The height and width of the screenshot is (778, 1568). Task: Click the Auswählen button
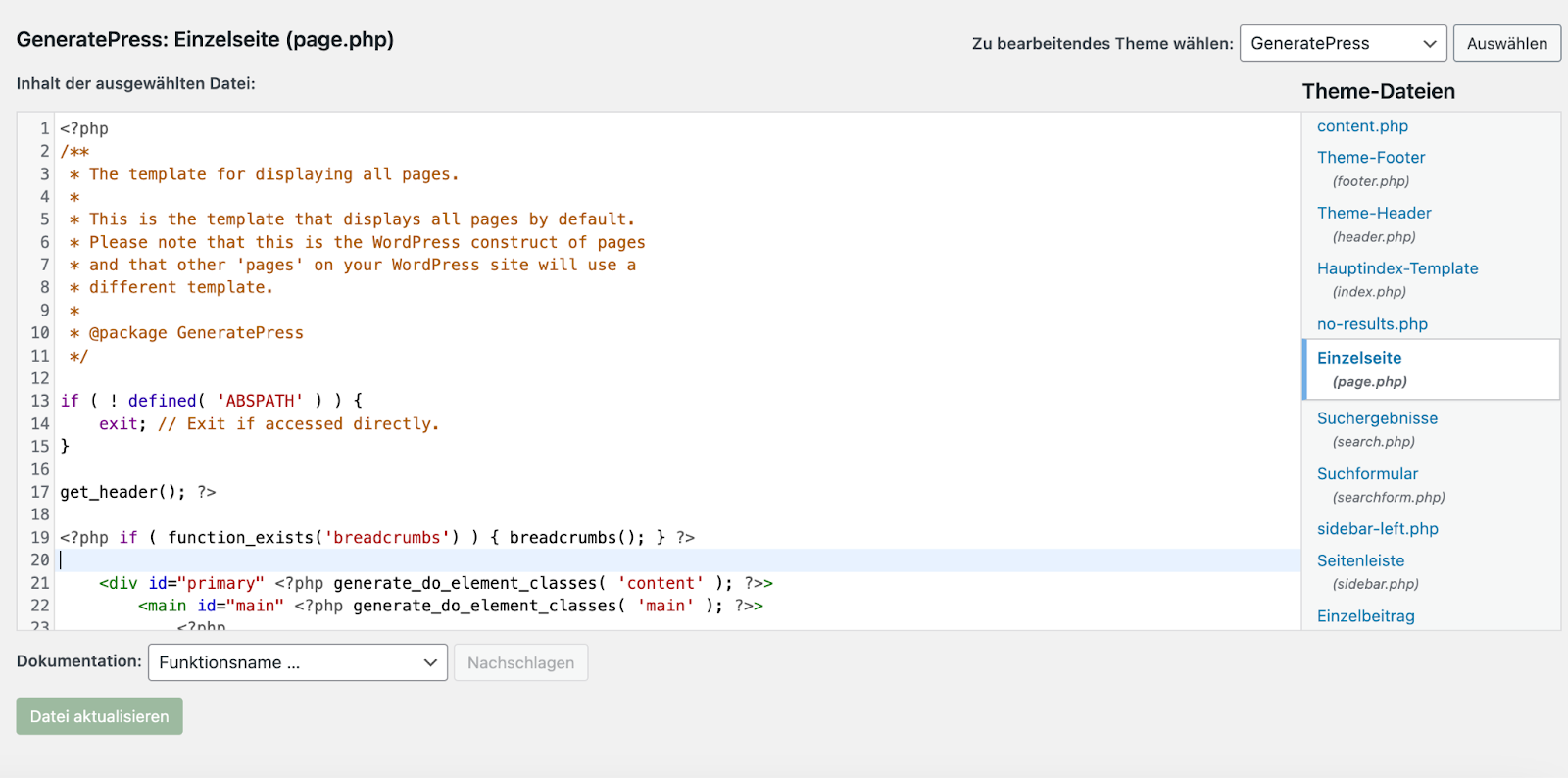[1506, 43]
